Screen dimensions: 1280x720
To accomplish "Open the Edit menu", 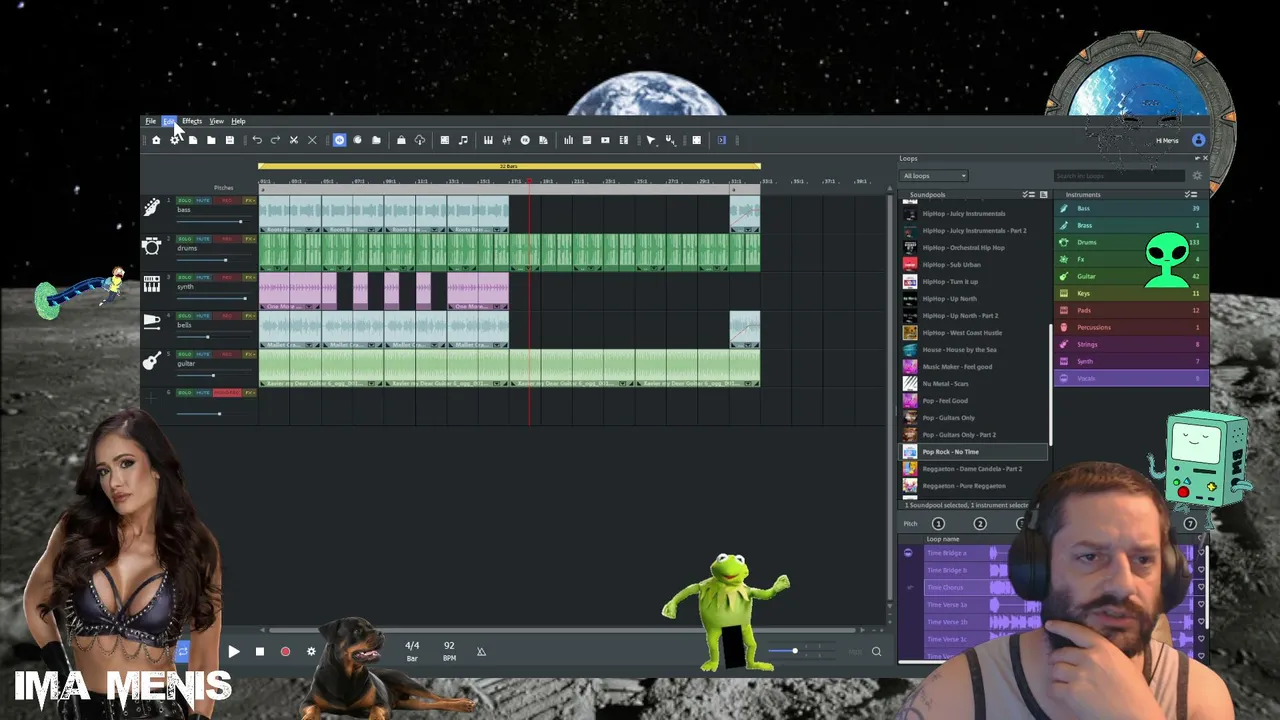I will pos(169,121).
